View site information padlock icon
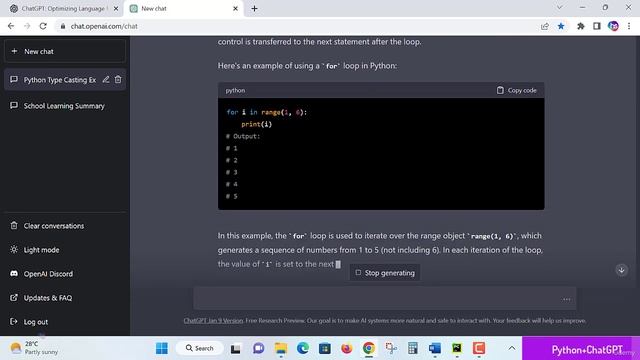 click(62, 26)
